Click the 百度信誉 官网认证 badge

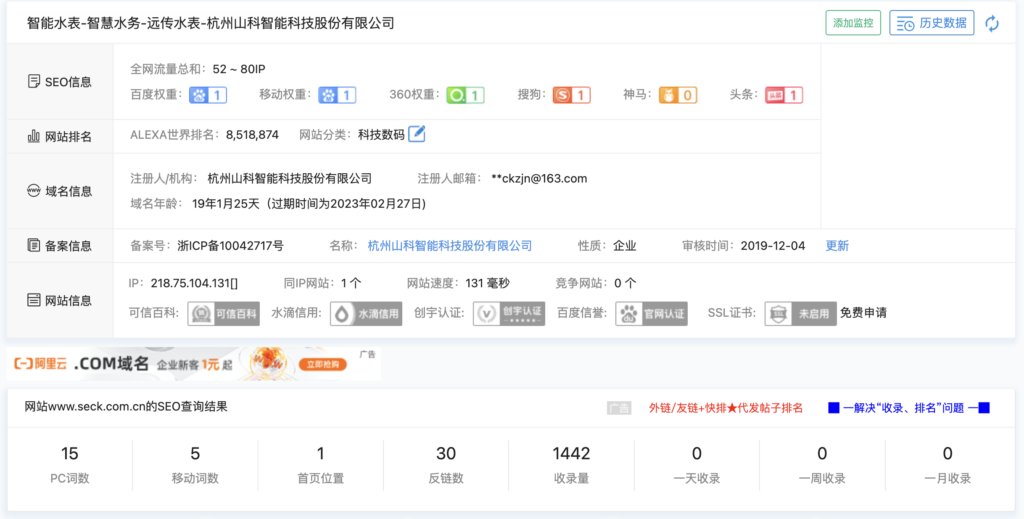coord(651,313)
